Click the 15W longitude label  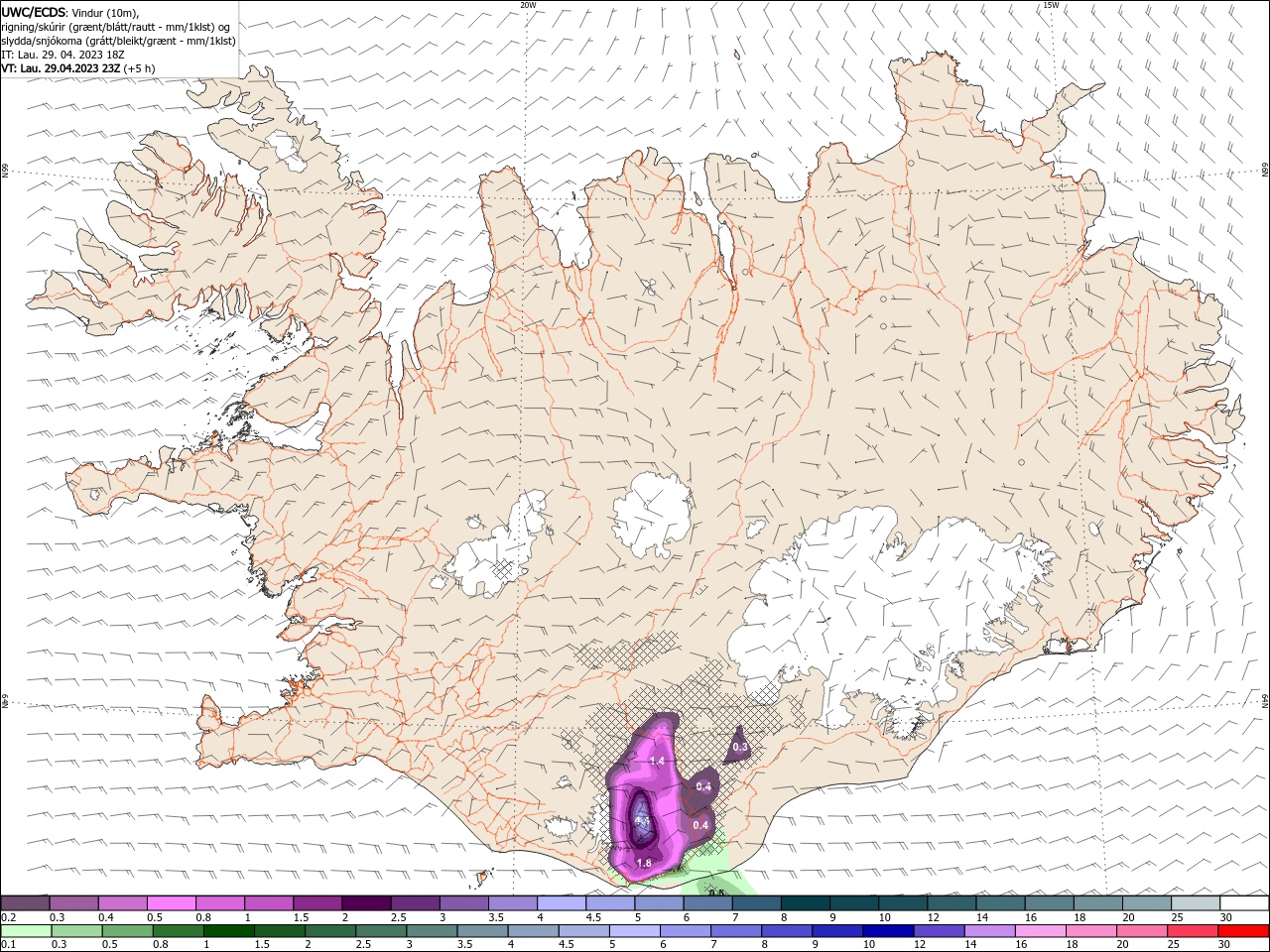click(x=1052, y=5)
